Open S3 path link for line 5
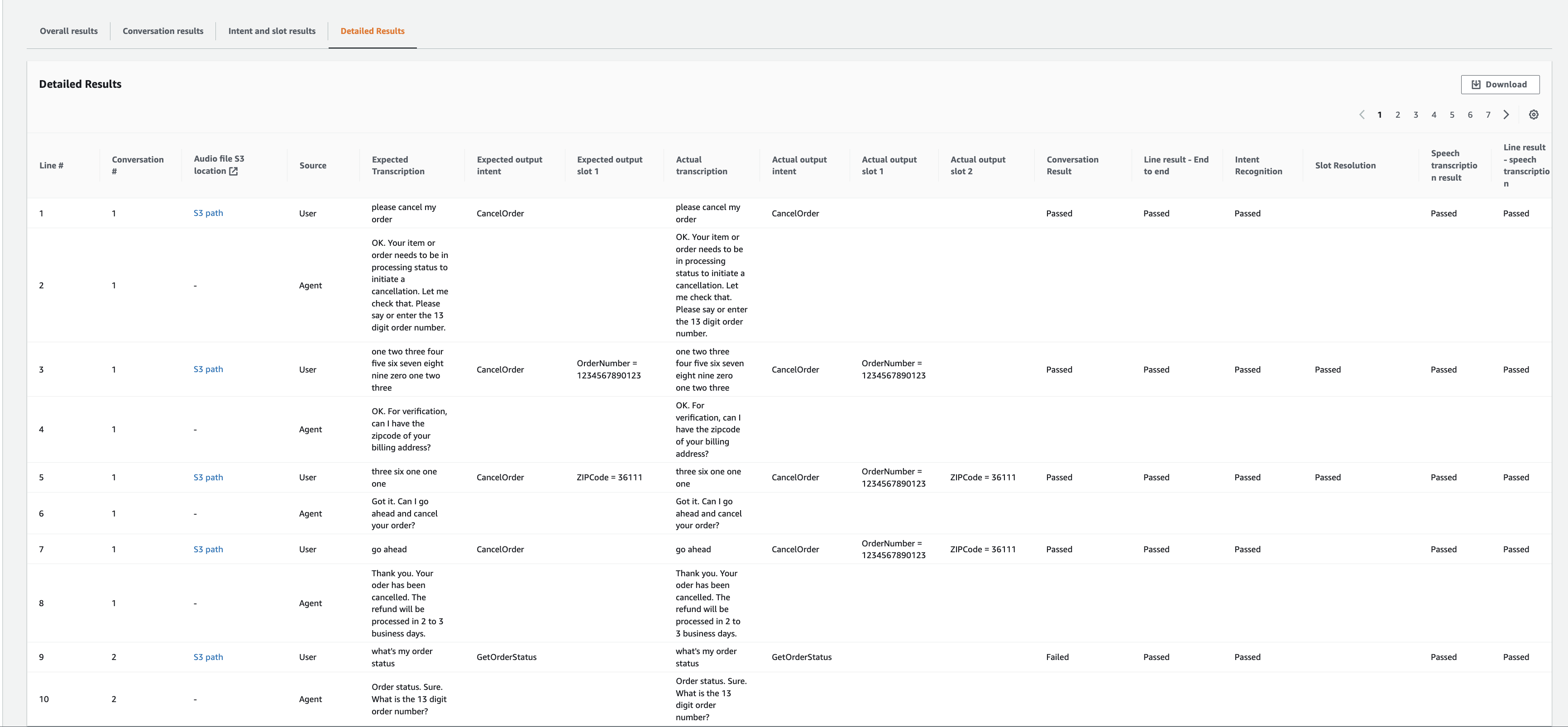1568x727 pixels. pos(208,478)
